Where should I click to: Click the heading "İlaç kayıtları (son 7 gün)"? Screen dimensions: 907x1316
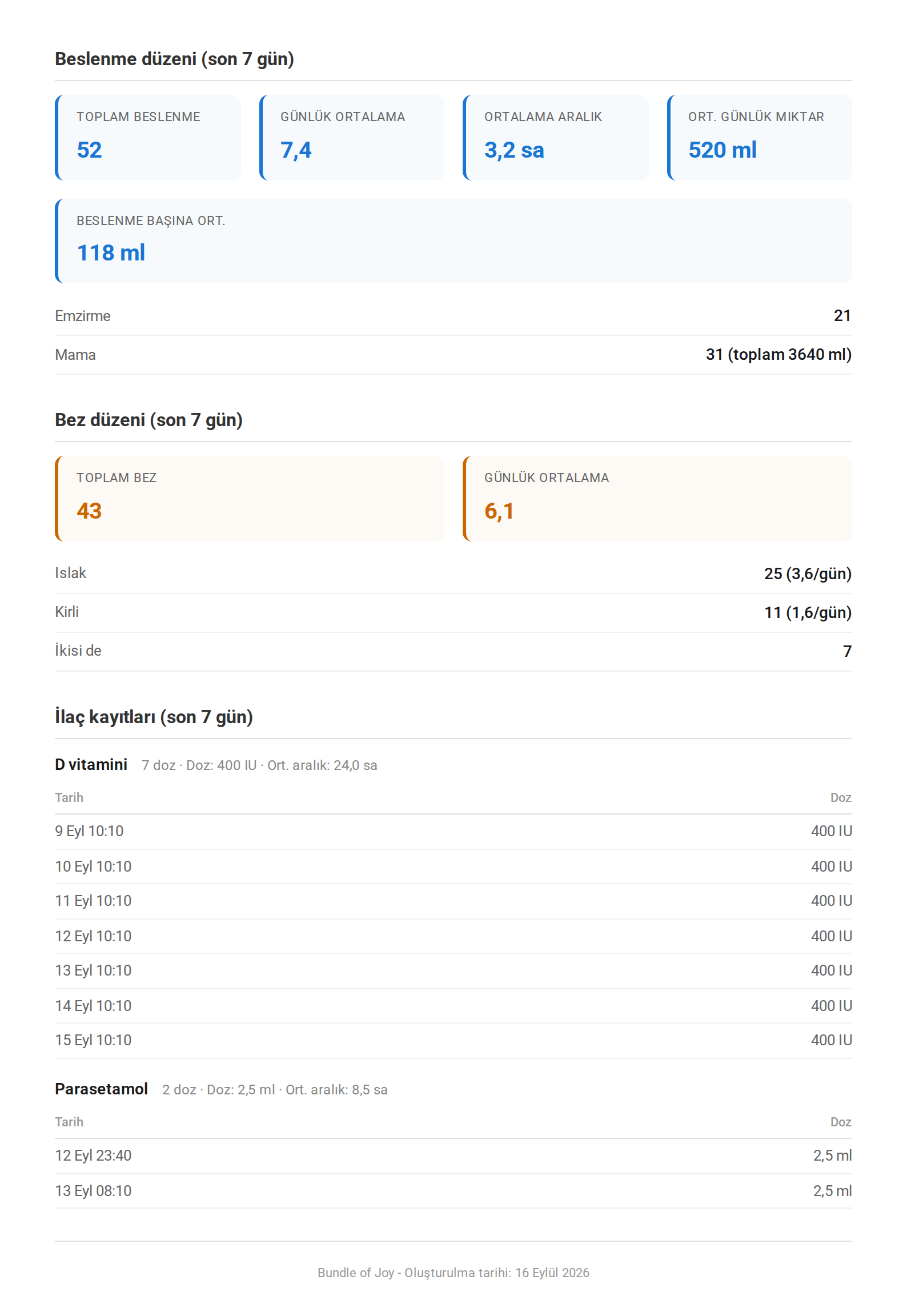pos(154,717)
